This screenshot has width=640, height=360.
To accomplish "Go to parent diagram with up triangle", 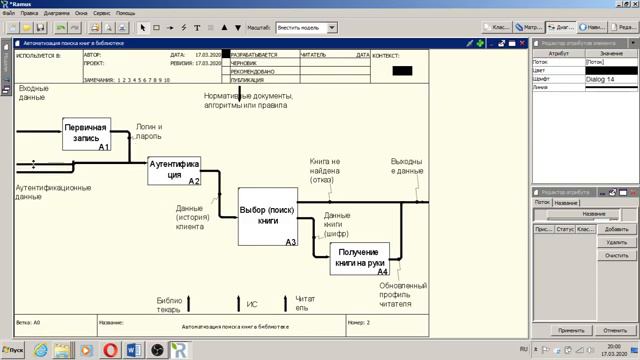I will (224, 28).
